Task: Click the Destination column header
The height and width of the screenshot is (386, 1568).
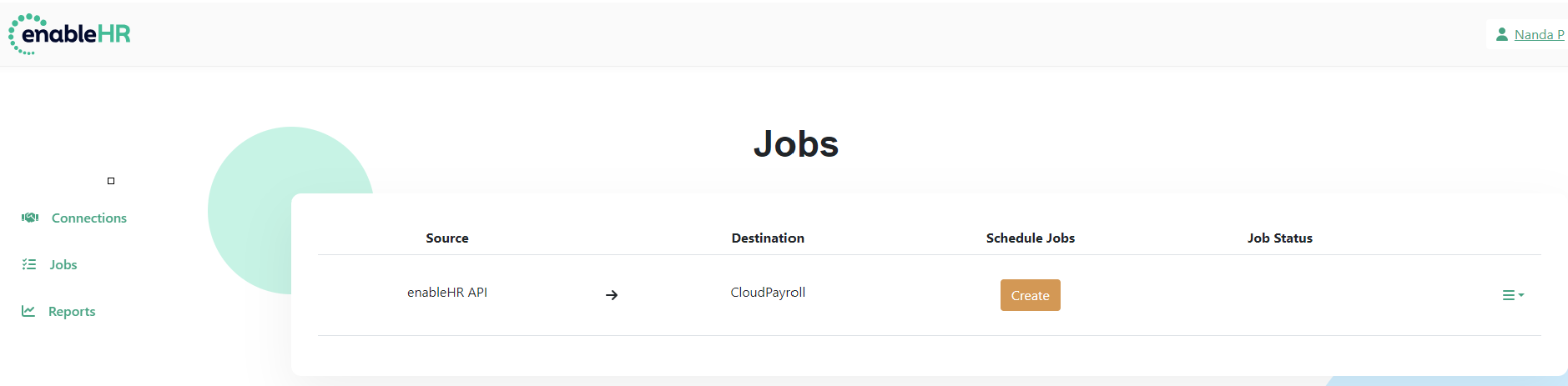Action: coord(768,238)
